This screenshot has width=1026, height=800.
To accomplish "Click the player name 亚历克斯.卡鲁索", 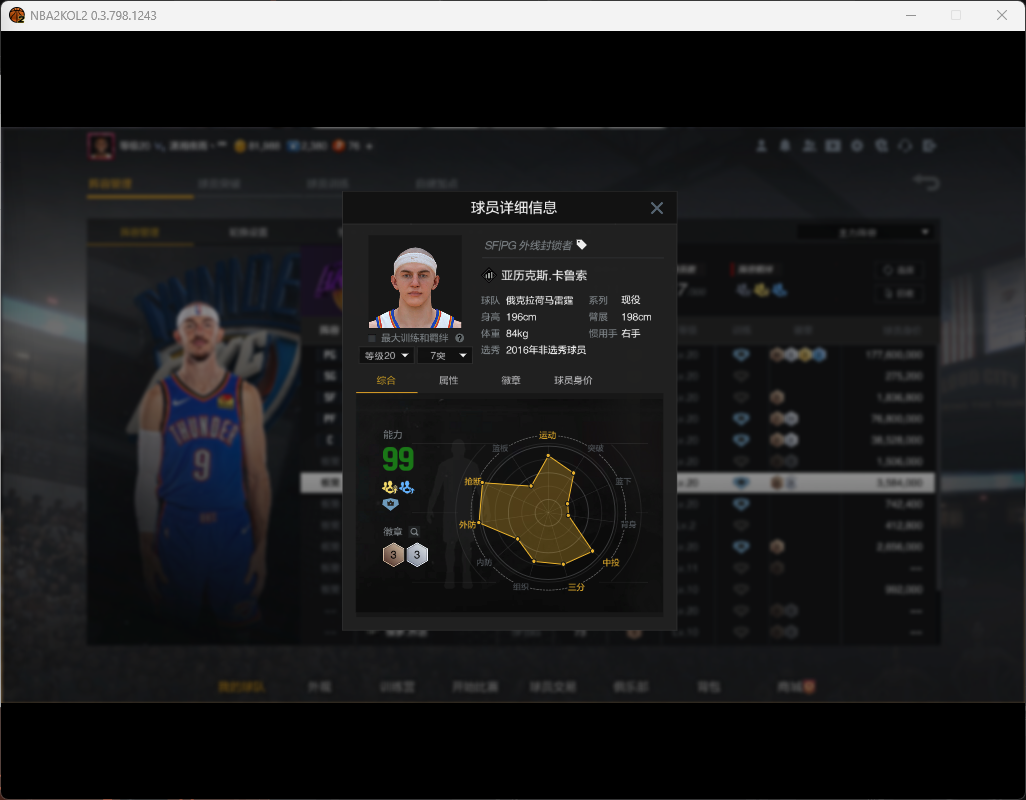I will [544, 275].
